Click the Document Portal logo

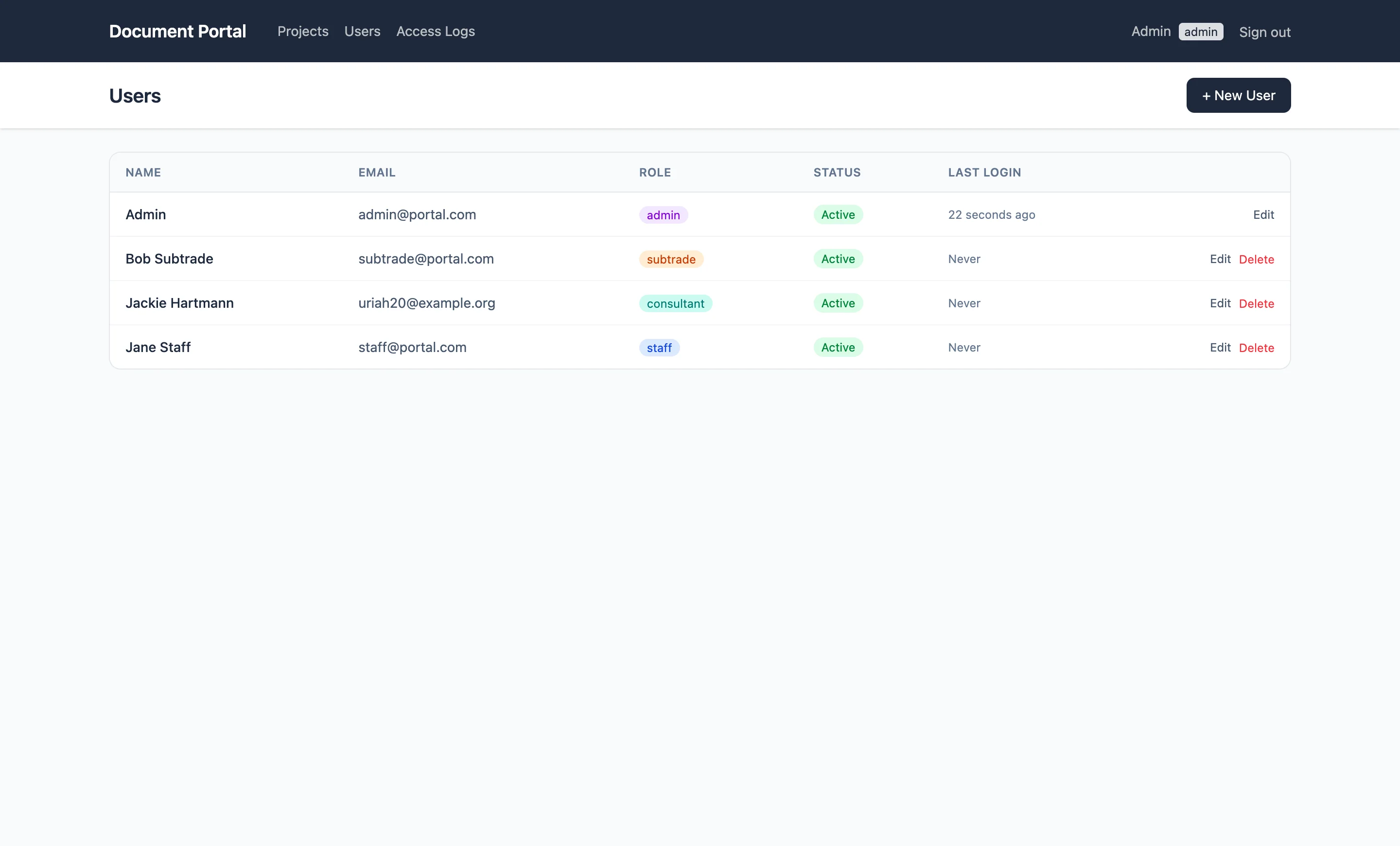point(177,31)
